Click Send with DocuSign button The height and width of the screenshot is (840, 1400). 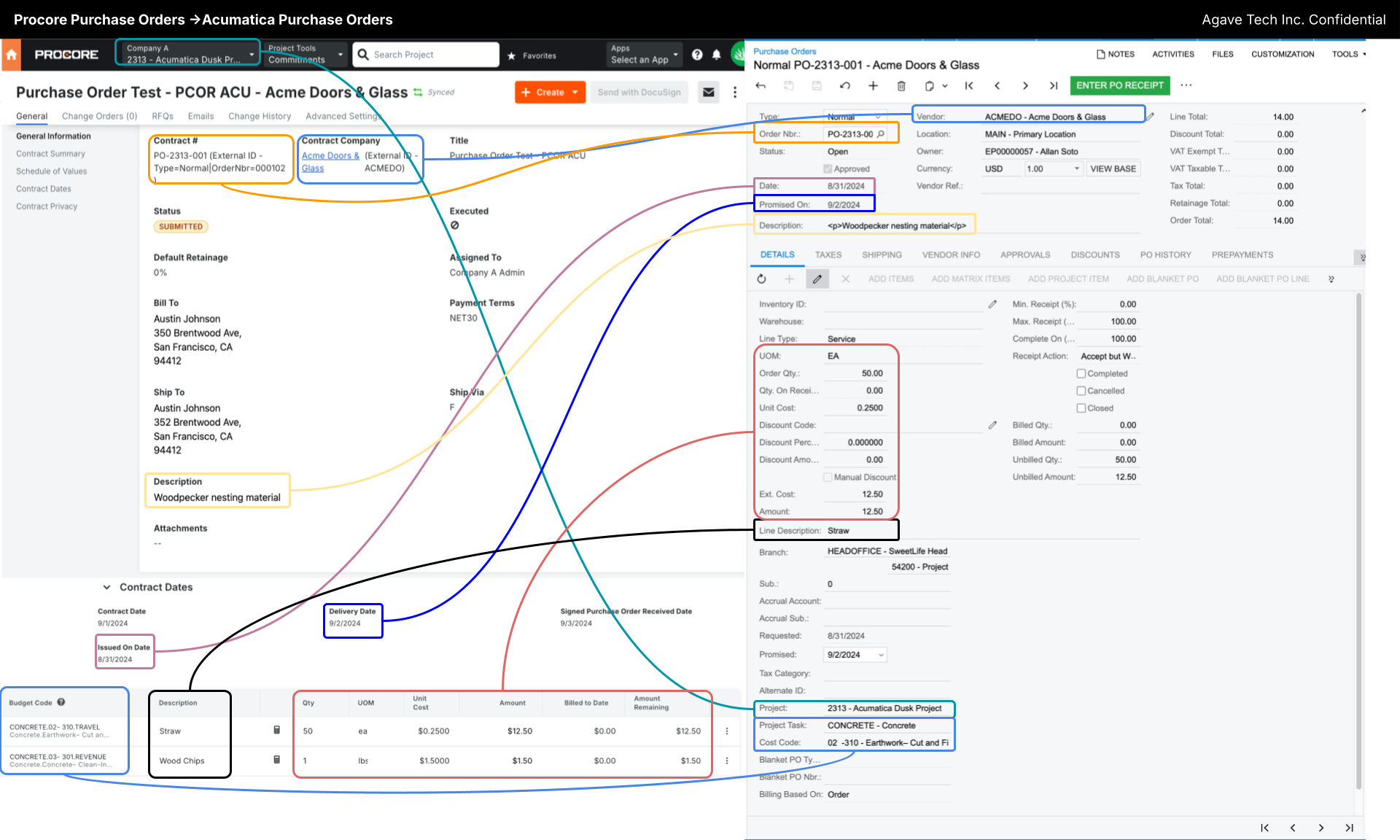(x=639, y=93)
